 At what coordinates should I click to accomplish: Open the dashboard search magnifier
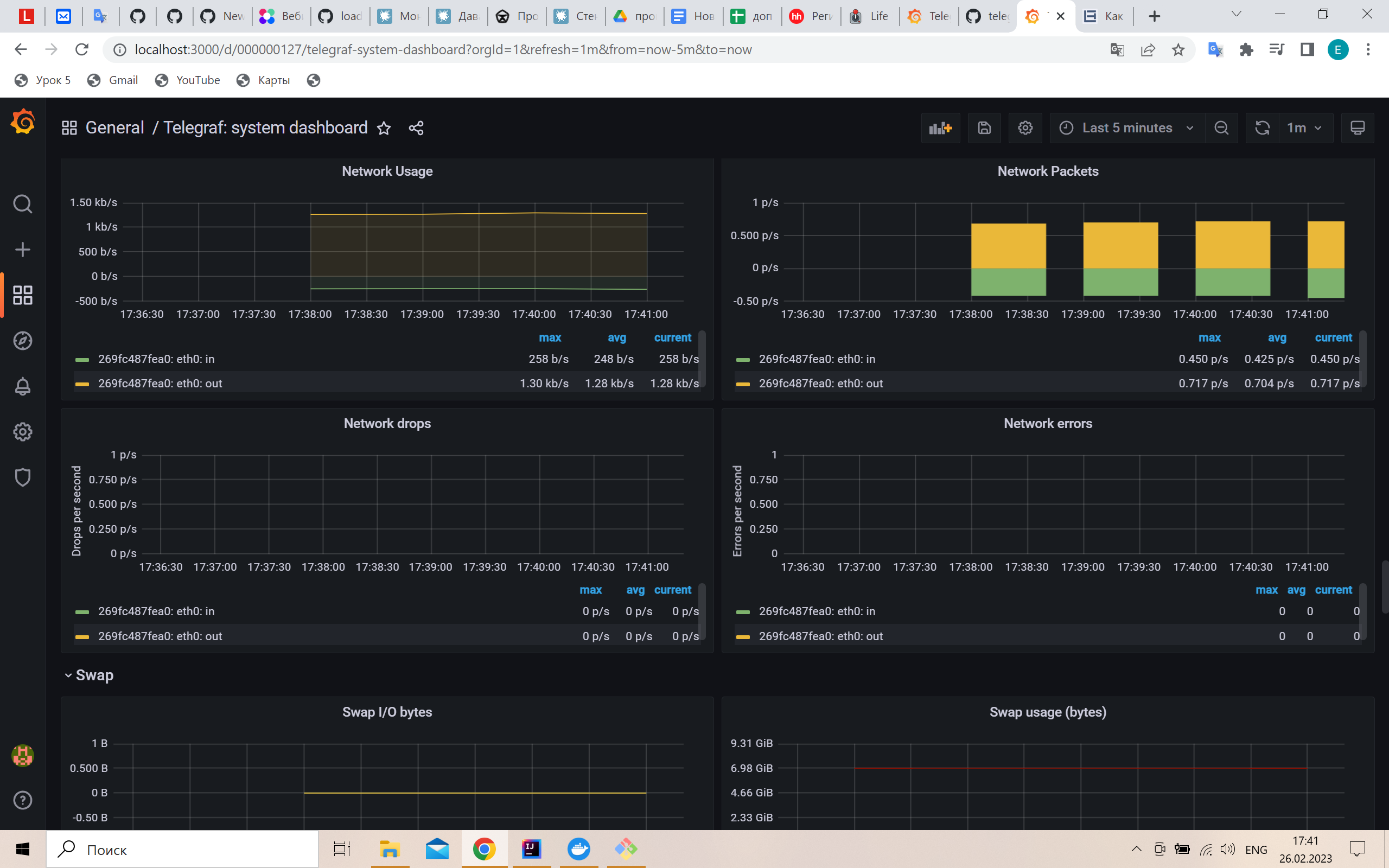coord(22,204)
